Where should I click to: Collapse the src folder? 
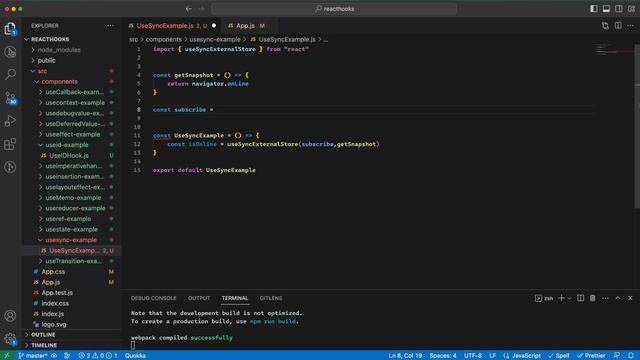tap(71, 71)
